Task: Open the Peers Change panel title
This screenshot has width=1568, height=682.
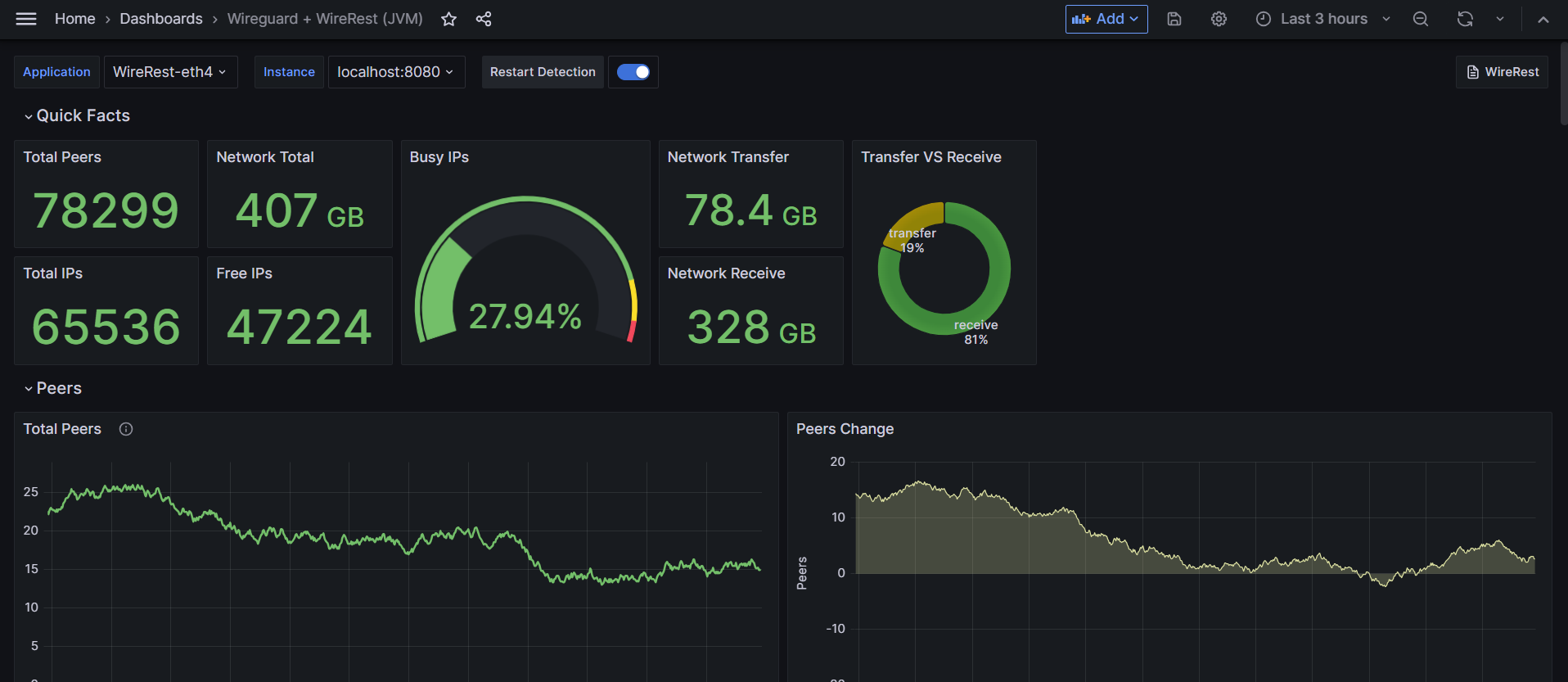Action: (x=845, y=429)
